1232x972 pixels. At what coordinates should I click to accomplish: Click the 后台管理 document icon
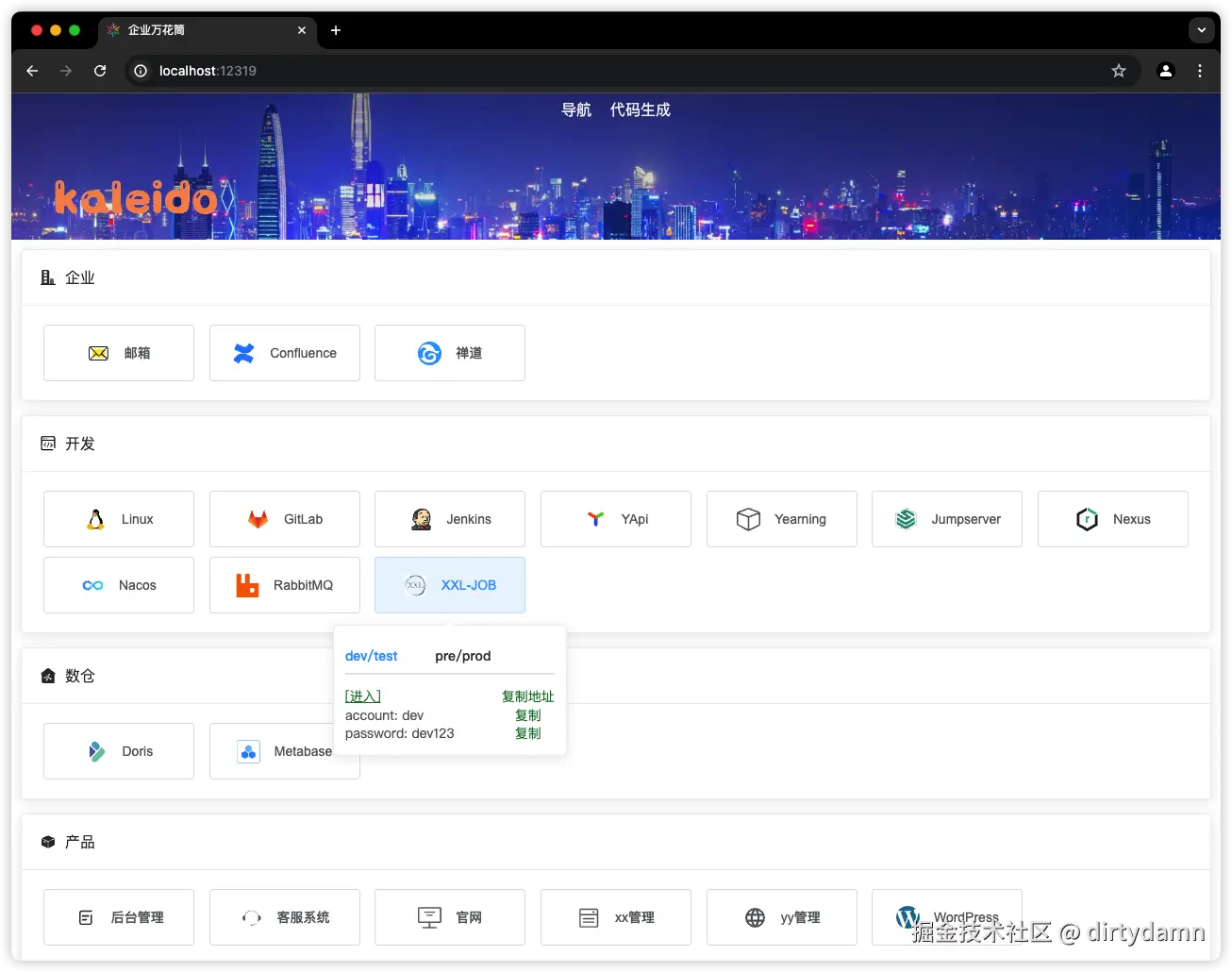pos(86,917)
